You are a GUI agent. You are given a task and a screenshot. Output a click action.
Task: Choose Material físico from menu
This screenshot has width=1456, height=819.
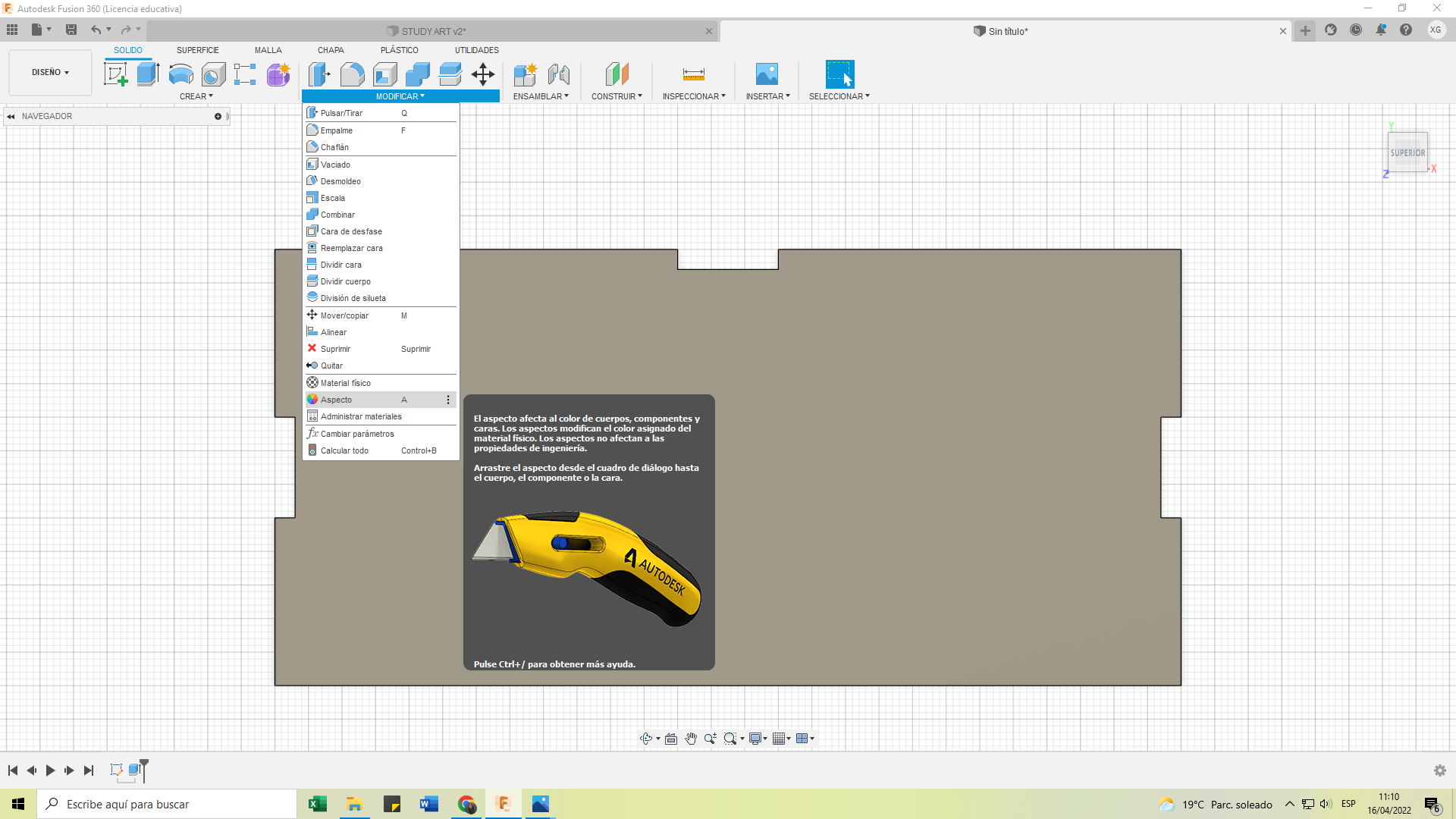pyautogui.click(x=381, y=383)
